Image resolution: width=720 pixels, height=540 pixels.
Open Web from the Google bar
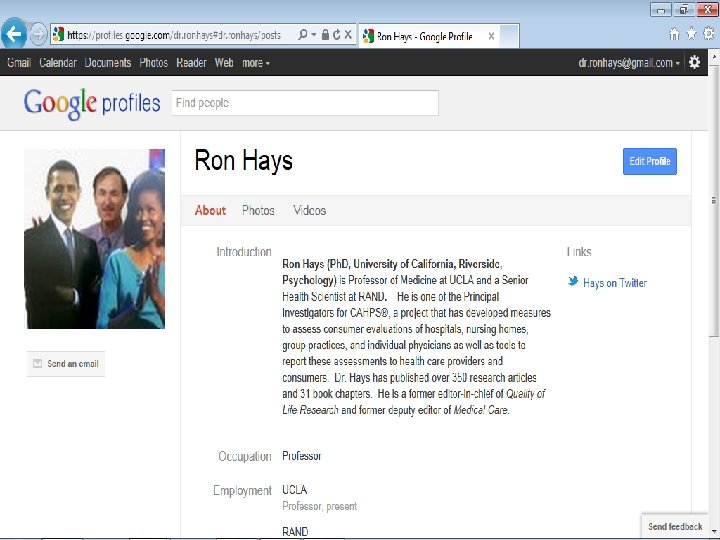coord(224,63)
